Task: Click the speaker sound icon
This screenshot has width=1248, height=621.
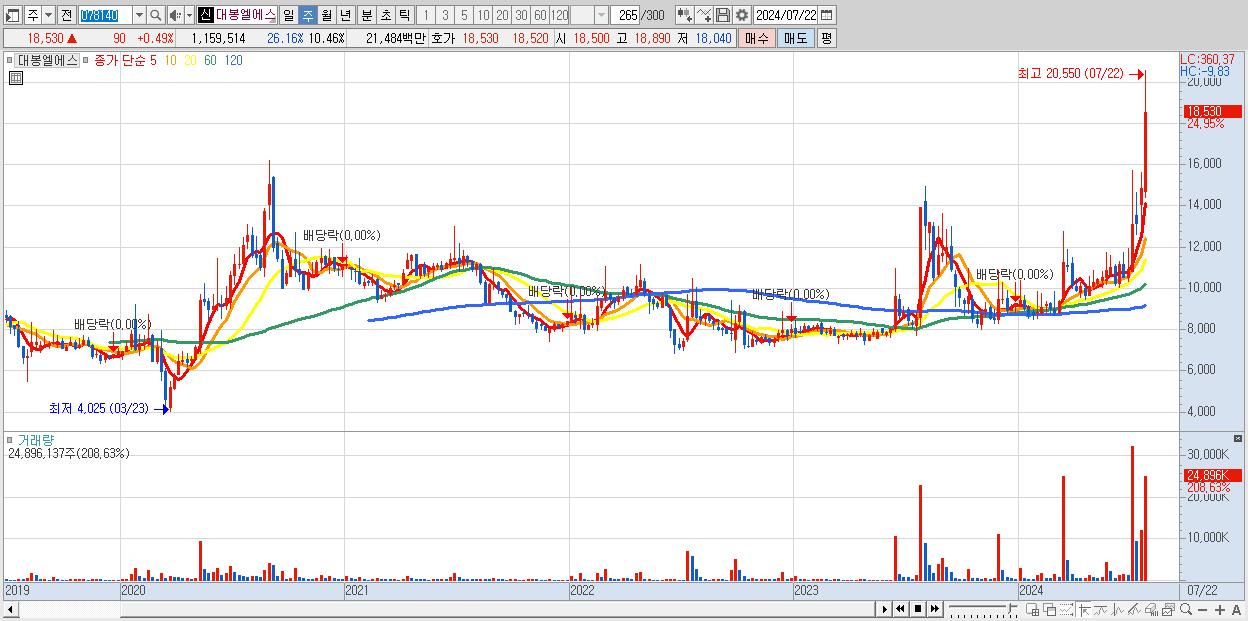Action: [175, 15]
